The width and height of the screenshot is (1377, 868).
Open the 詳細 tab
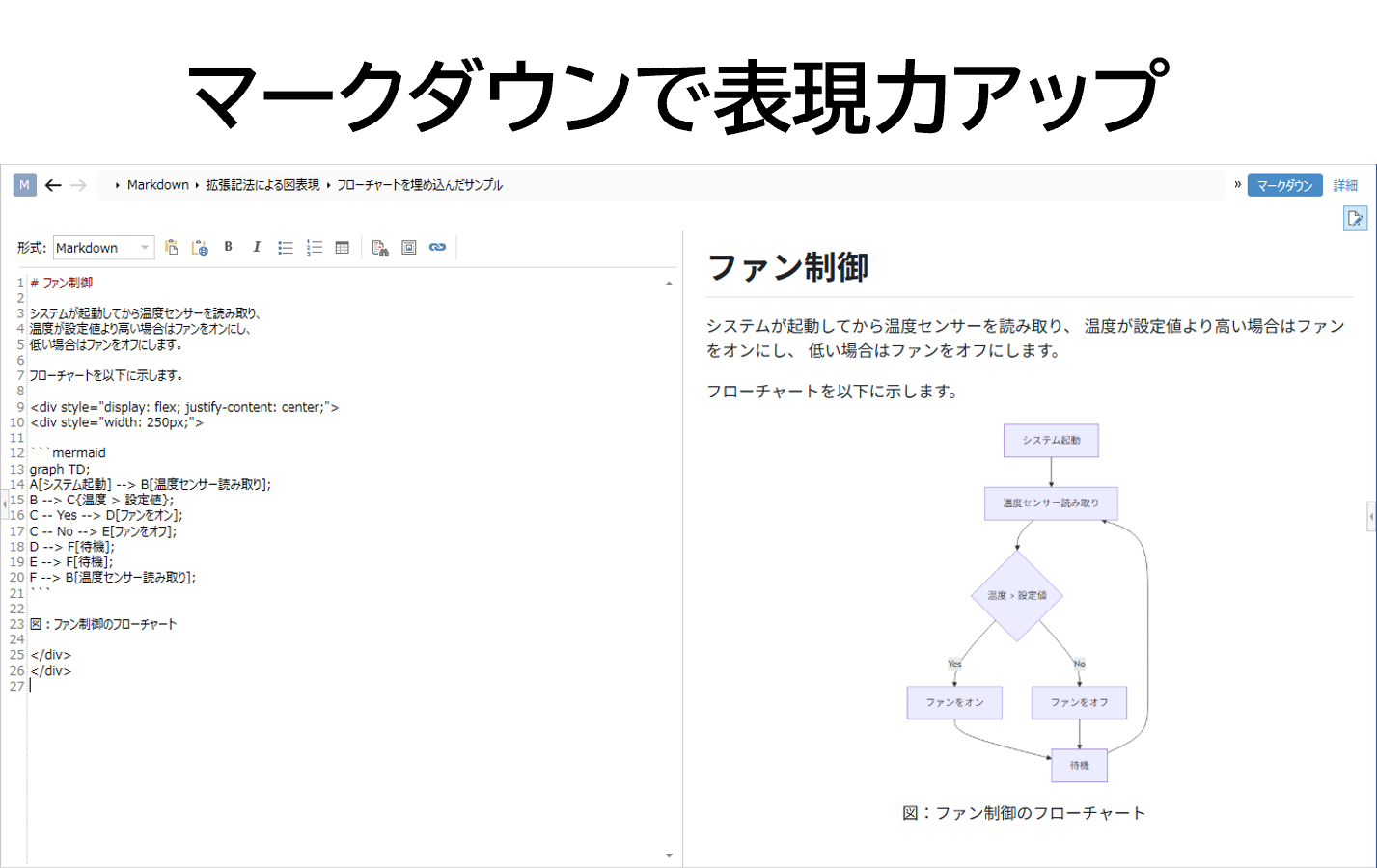coord(1345,185)
